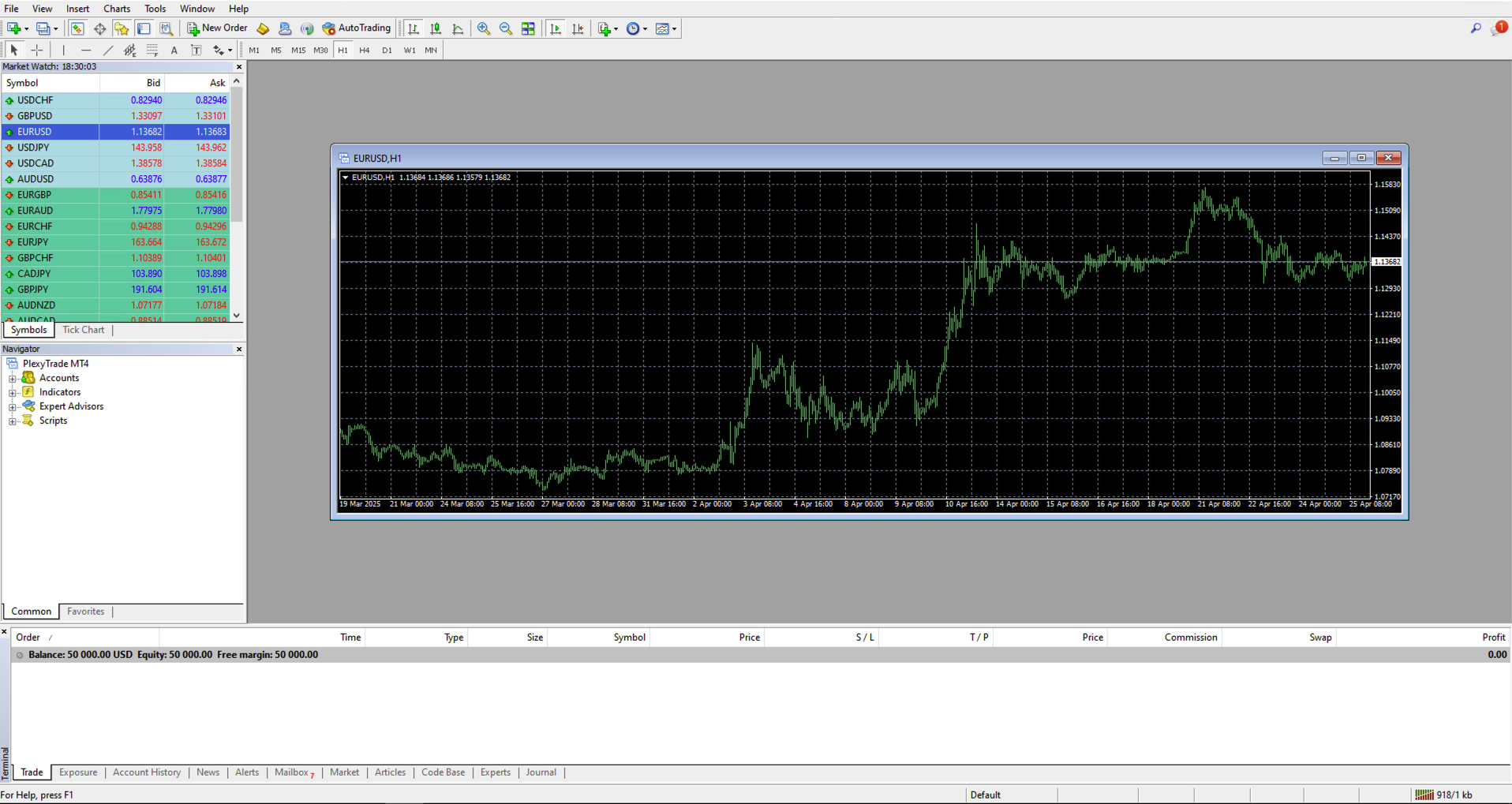Switch to Navigator Favorites tab

tap(85, 611)
